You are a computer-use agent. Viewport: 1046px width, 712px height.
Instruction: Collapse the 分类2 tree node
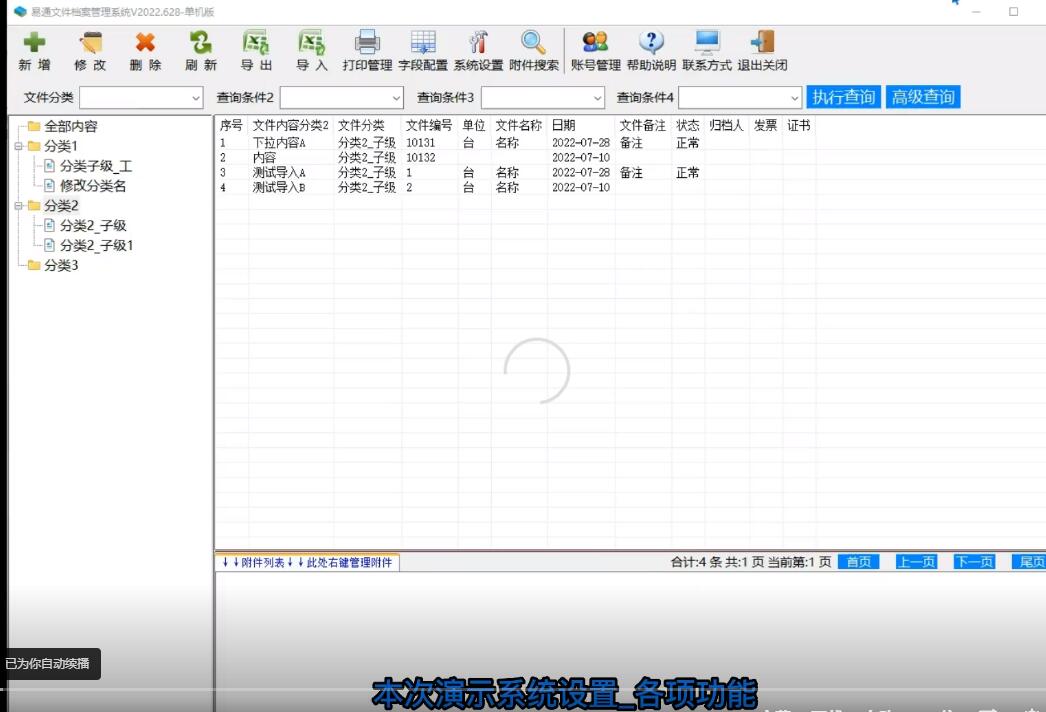coord(19,206)
